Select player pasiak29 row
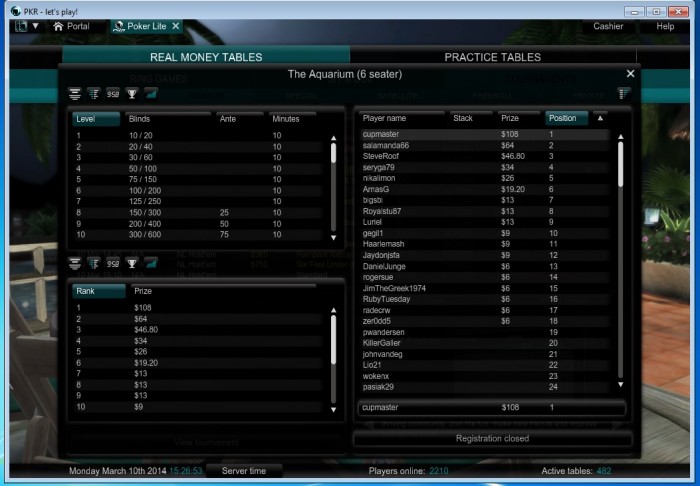The height and width of the screenshot is (486, 700). coord(484,387)
